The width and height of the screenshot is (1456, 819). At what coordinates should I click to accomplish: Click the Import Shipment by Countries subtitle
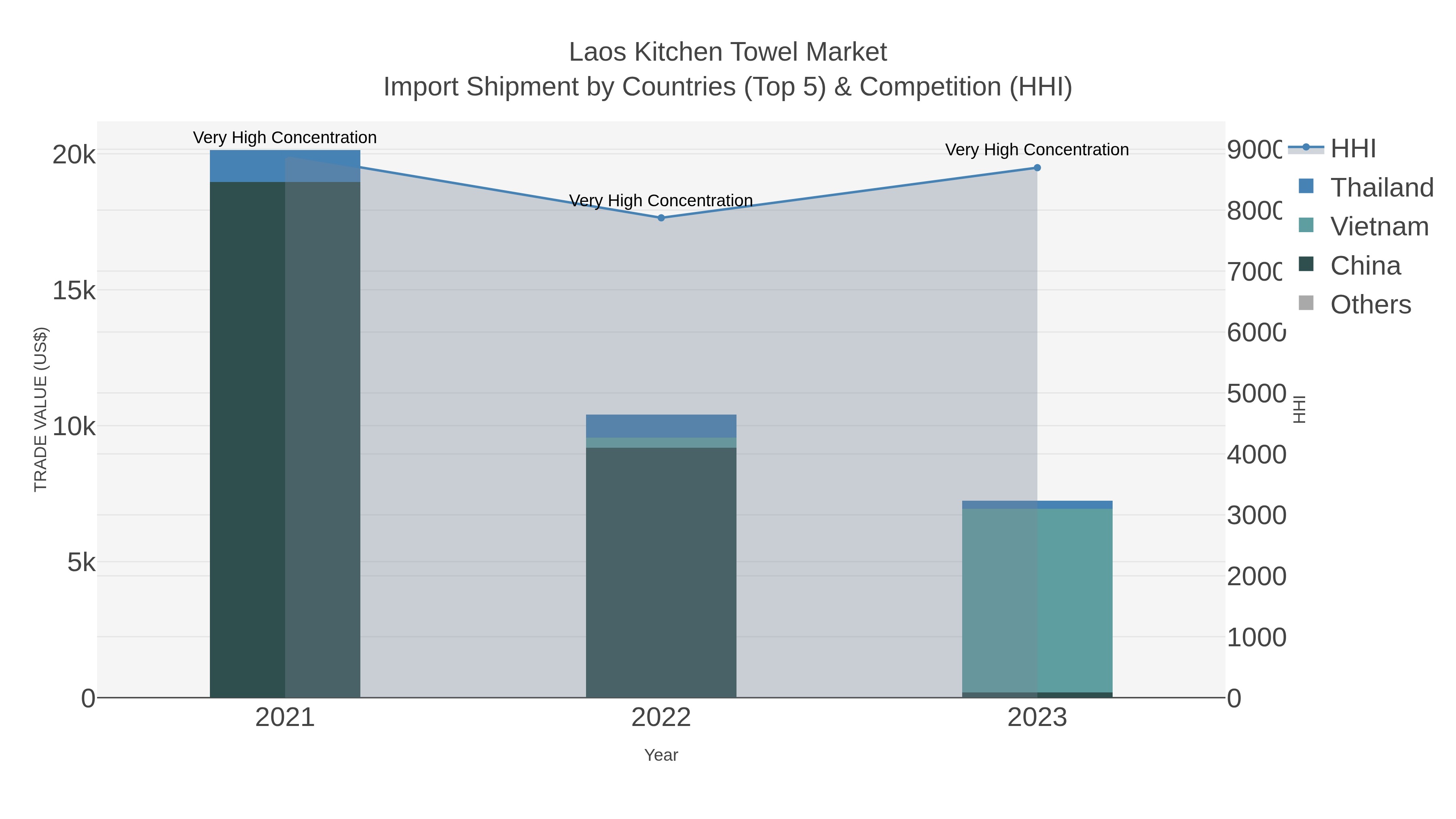coord(728,87)
